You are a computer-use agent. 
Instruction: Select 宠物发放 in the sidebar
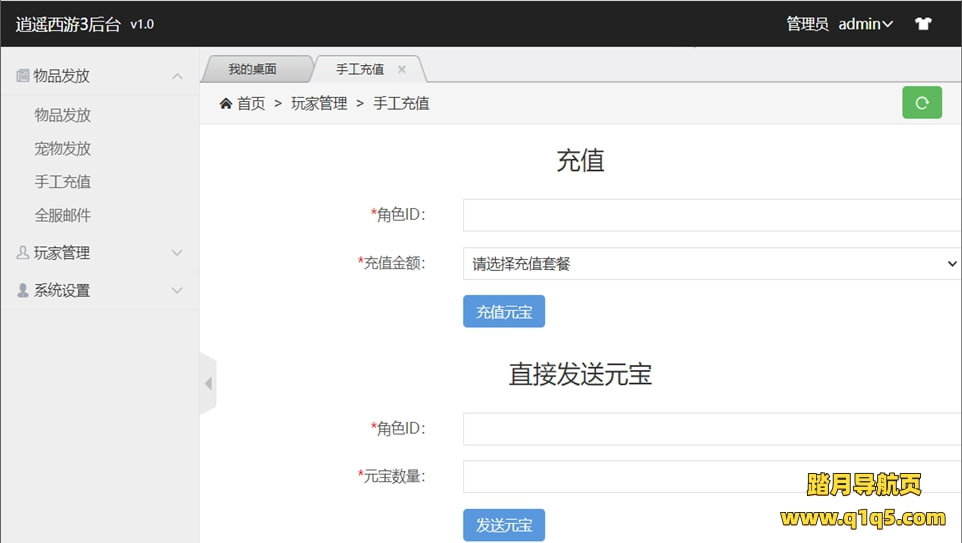pos(63,148)
